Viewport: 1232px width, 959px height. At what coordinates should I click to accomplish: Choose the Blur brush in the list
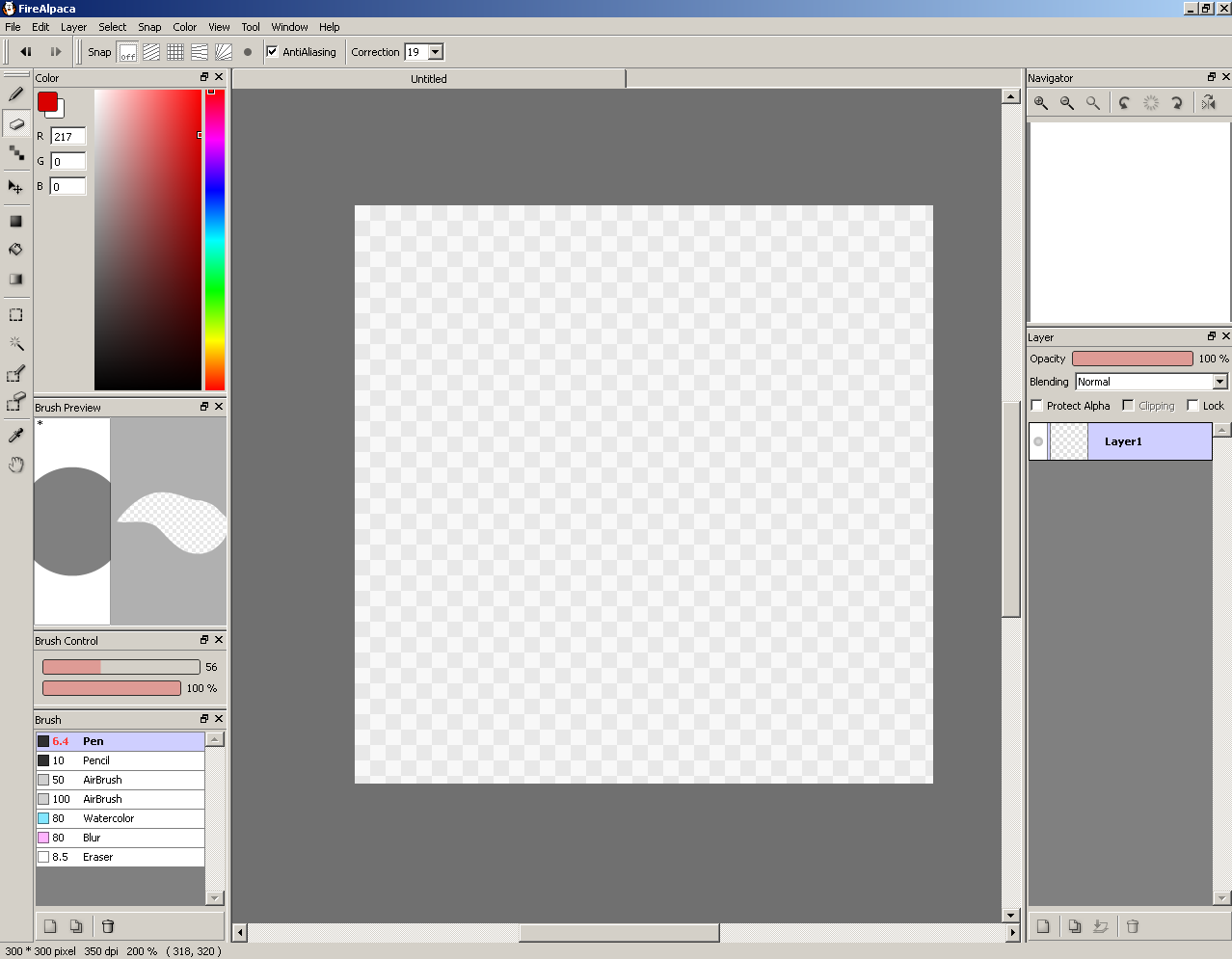pyautogui.click(x=92, y=838)
